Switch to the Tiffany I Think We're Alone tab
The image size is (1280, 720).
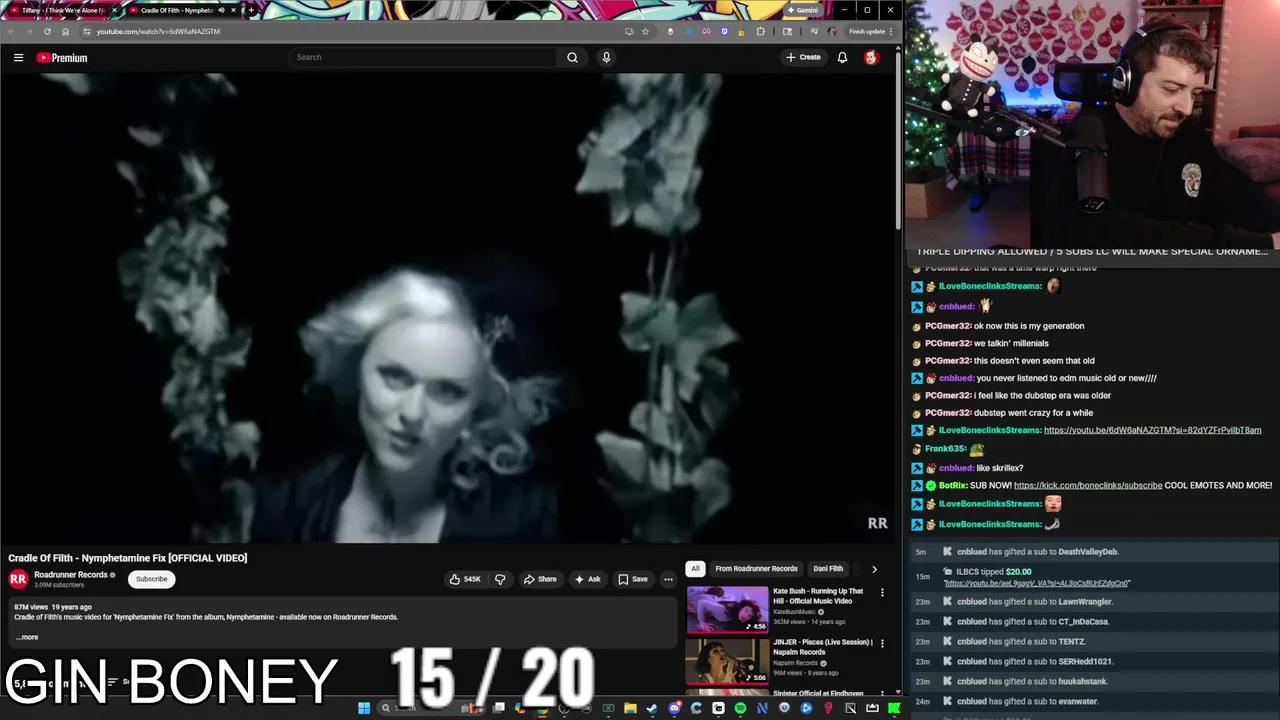click(x=63, y=10)
